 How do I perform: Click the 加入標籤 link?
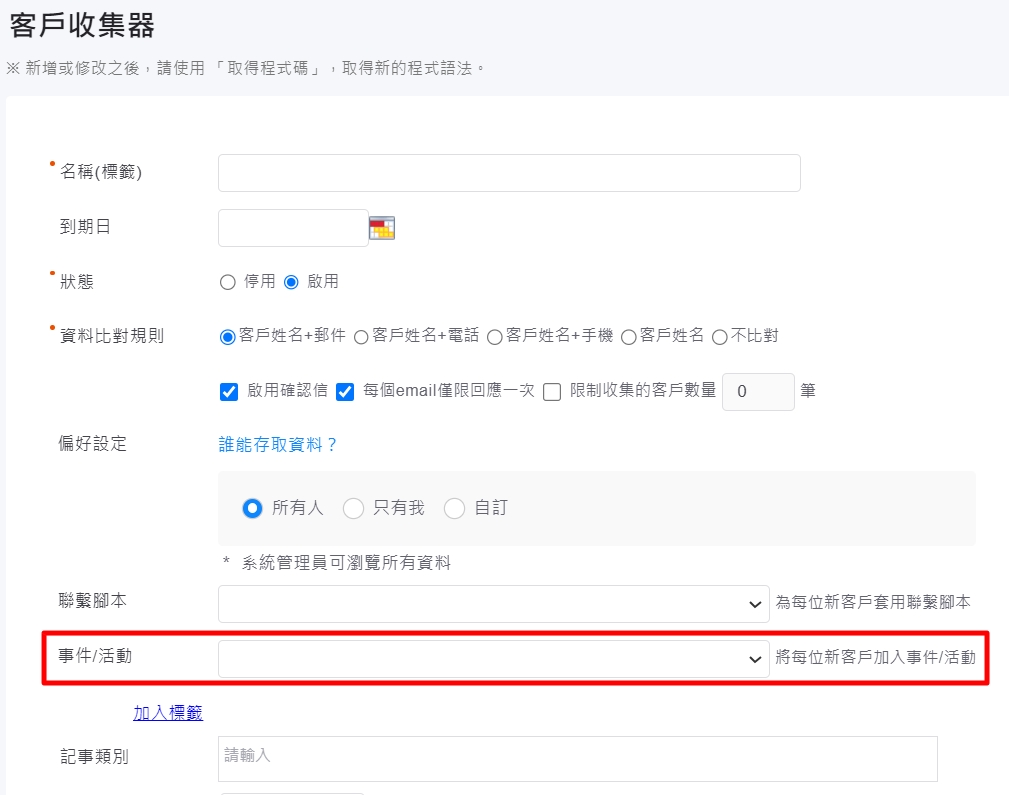(168, 713)
